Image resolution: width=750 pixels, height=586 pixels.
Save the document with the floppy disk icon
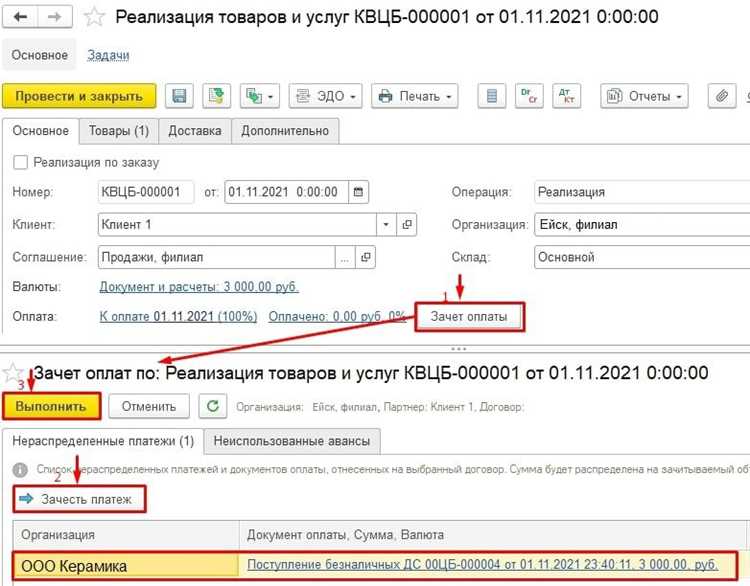179,96
